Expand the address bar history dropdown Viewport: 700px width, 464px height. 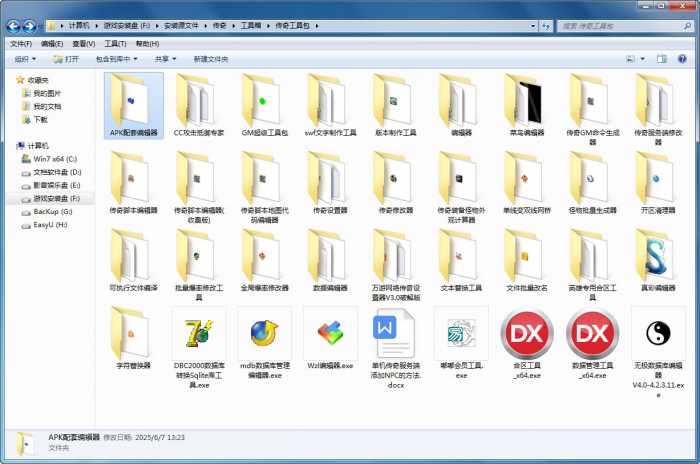[x=533, y=26]
